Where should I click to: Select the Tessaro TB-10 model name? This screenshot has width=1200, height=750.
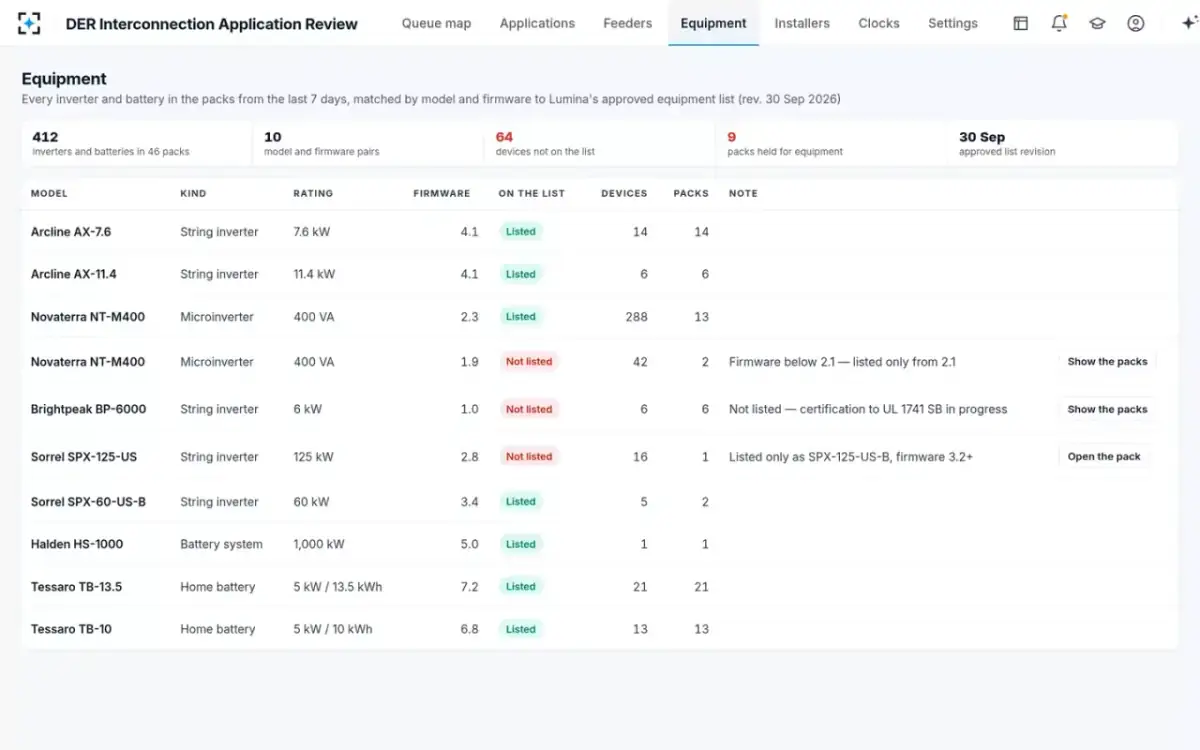71,630
